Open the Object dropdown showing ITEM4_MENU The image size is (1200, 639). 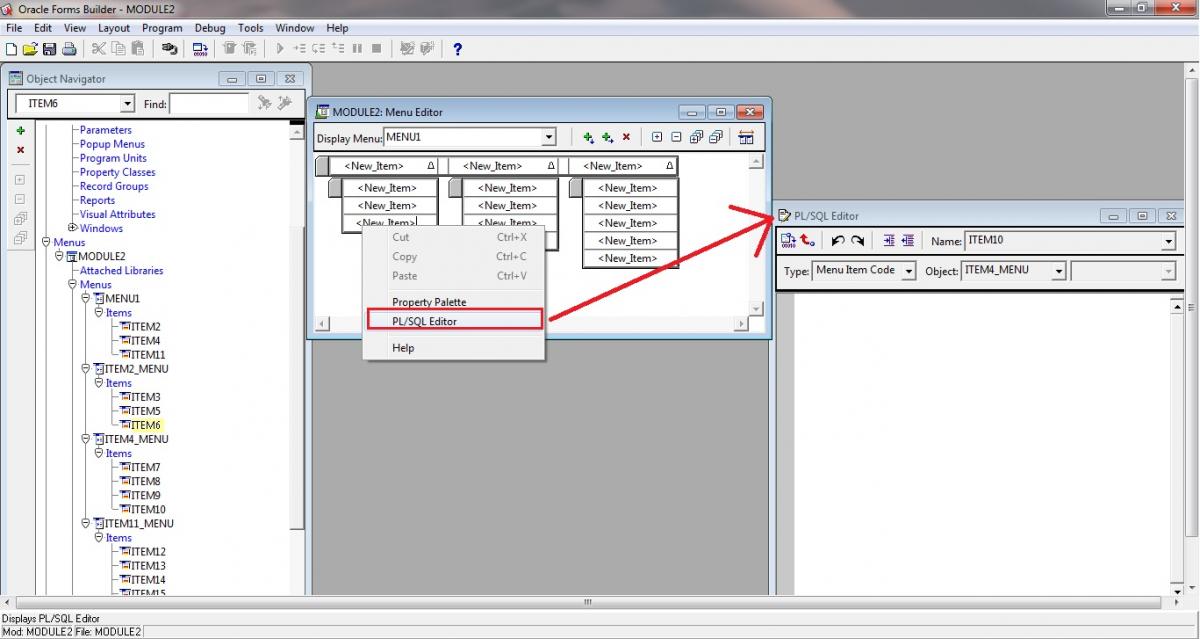[x=1058, y=271]
